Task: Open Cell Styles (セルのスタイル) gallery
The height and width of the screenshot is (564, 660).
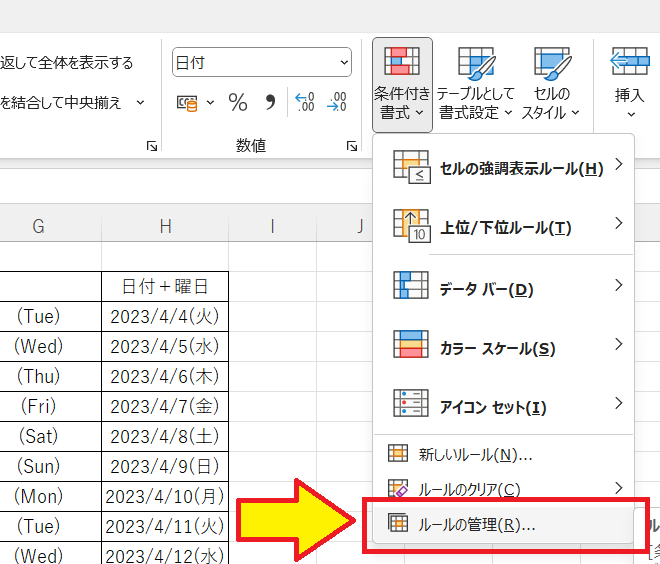Action: pyautogui.click(x=551, y=84)
